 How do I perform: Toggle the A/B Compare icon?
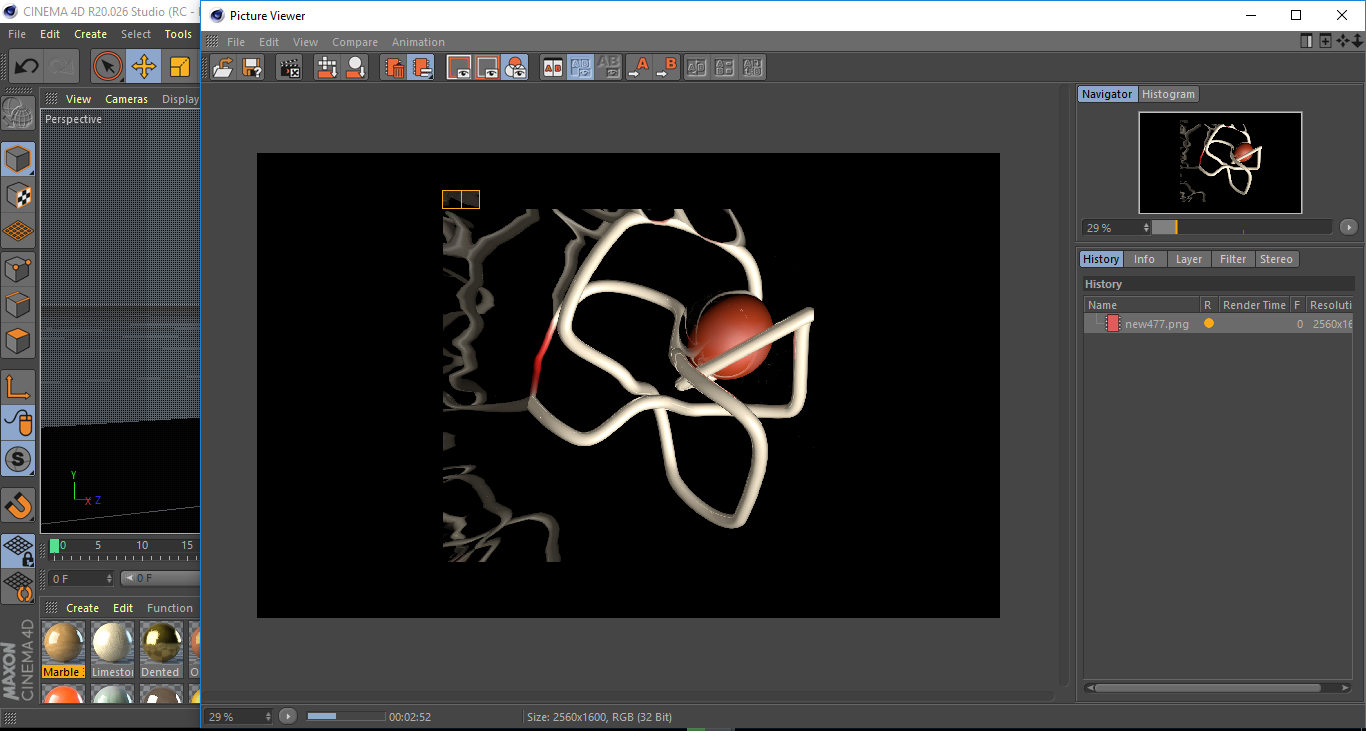tap(552, 67)
